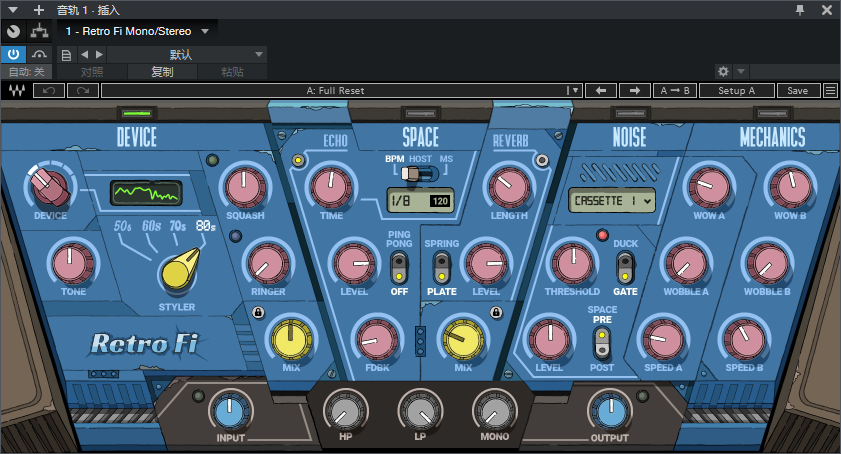Screen dimensions: 841x454
Task: Click the waveform display screen
Action: point(146,193)
